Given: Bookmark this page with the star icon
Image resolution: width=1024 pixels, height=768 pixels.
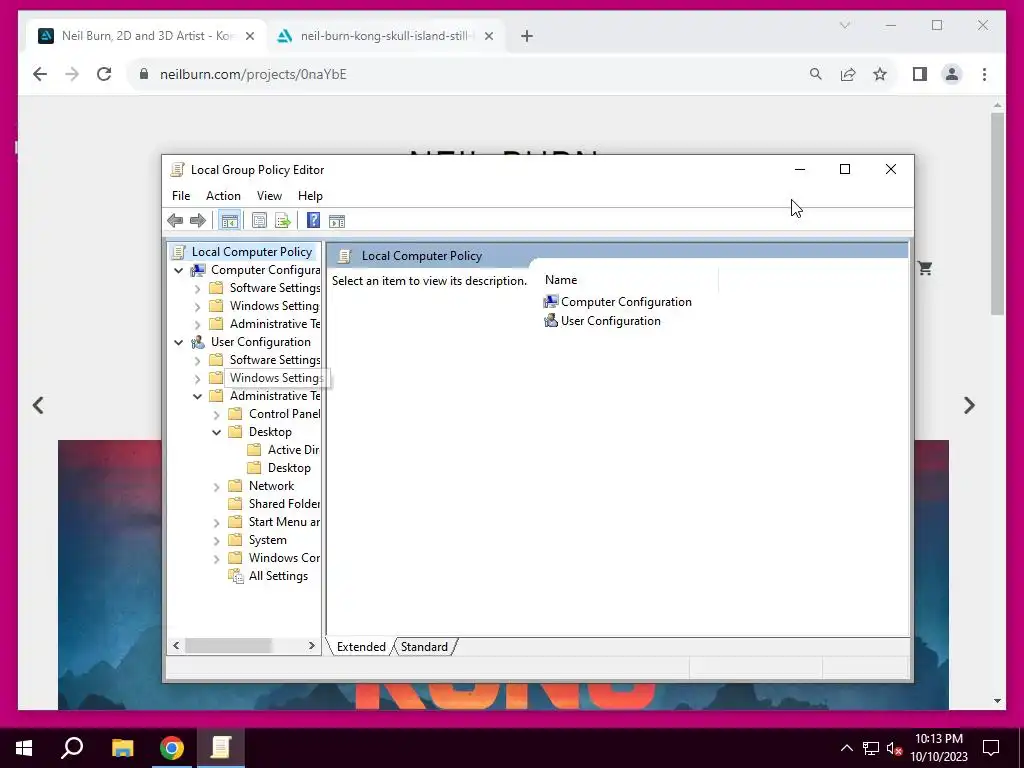Looking at the screenshot, I should point(880,74).
